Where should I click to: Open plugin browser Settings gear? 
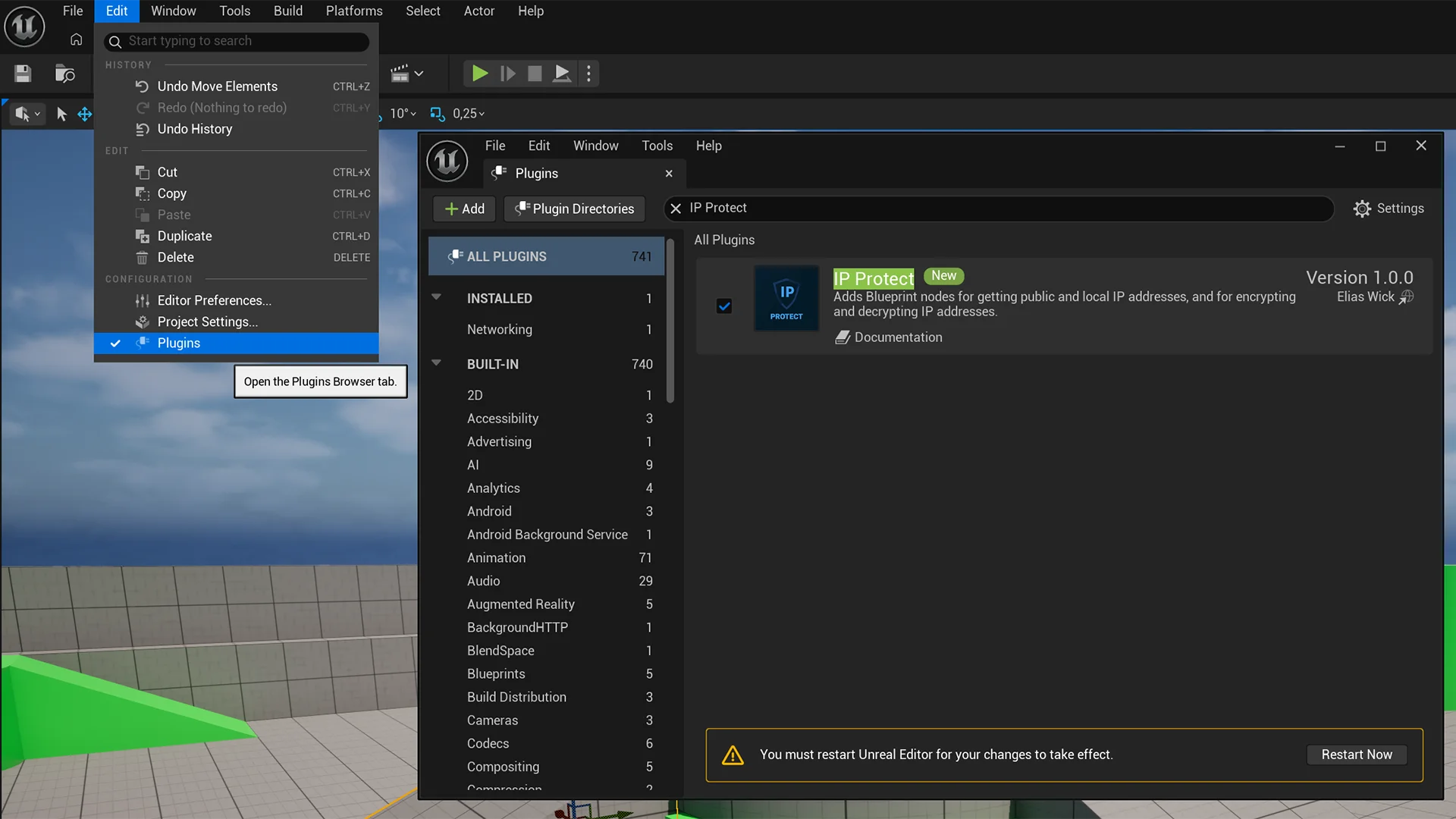coord(1389,209)
